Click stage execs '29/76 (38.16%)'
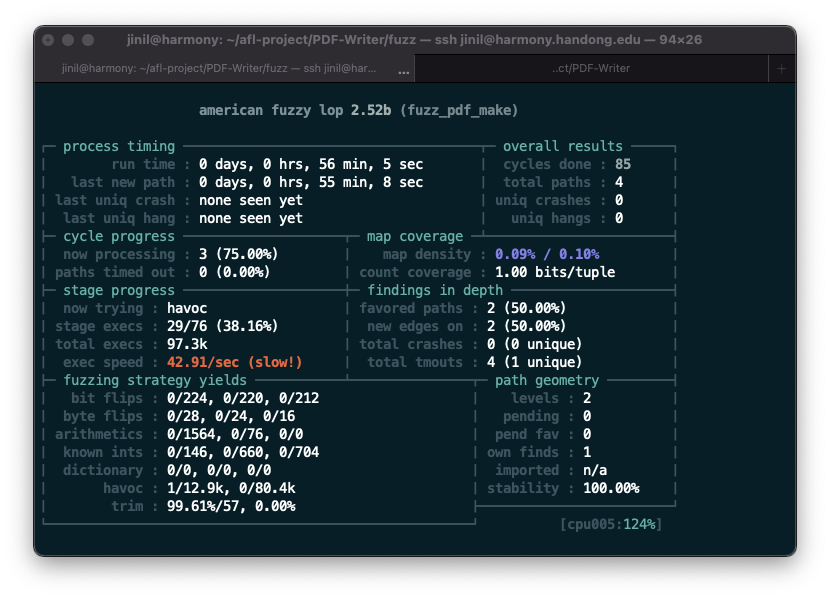The width and height of the screenshot is (830, 598). click(222, 326)
